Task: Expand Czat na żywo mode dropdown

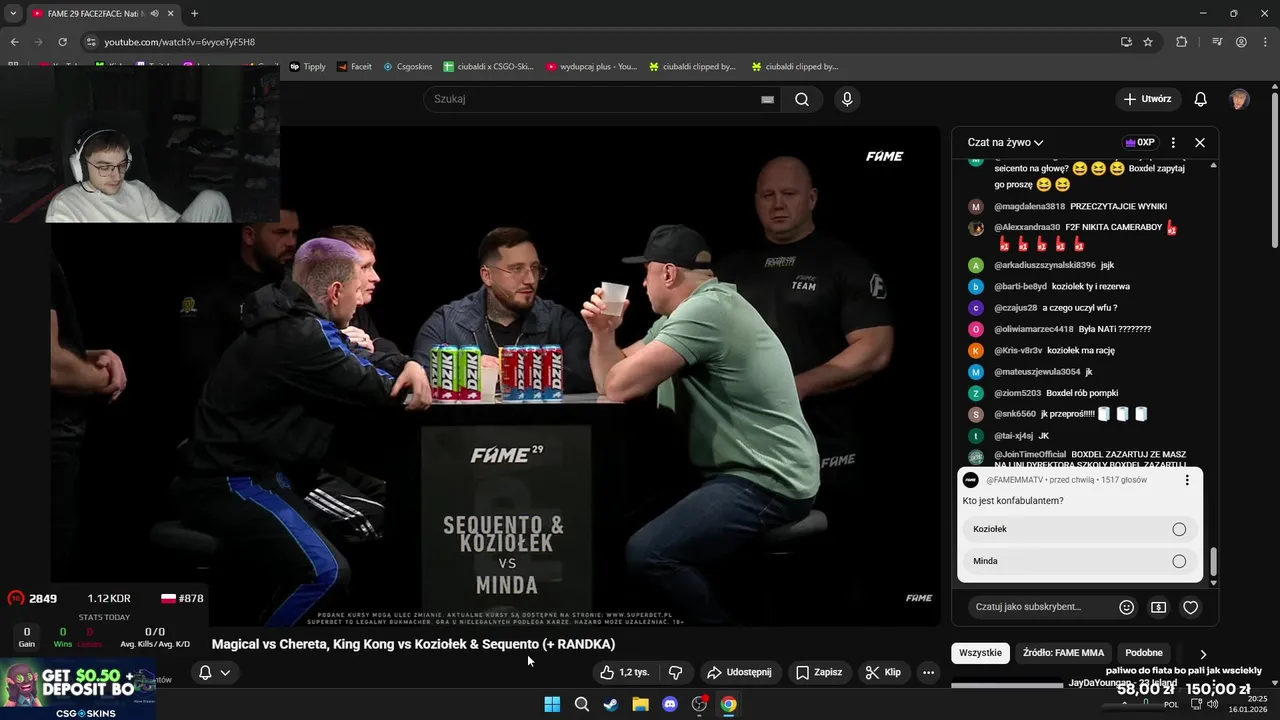Action: click(1005, 143)
